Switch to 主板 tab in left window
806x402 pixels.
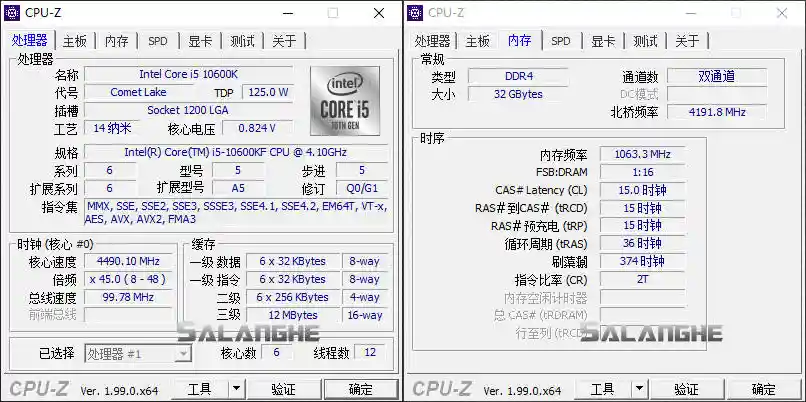coord(75,41)
